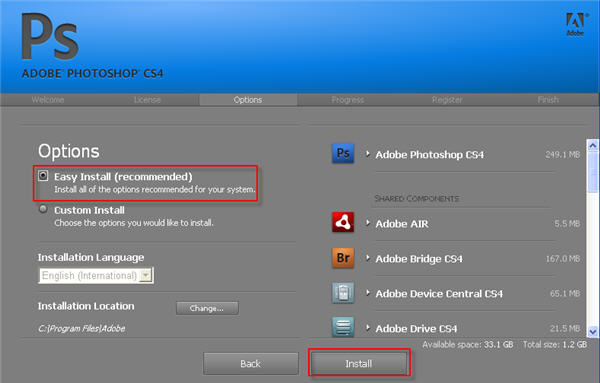600x383 pixels.
Task: Open the Installation Language dropdown
Action: 96,275
